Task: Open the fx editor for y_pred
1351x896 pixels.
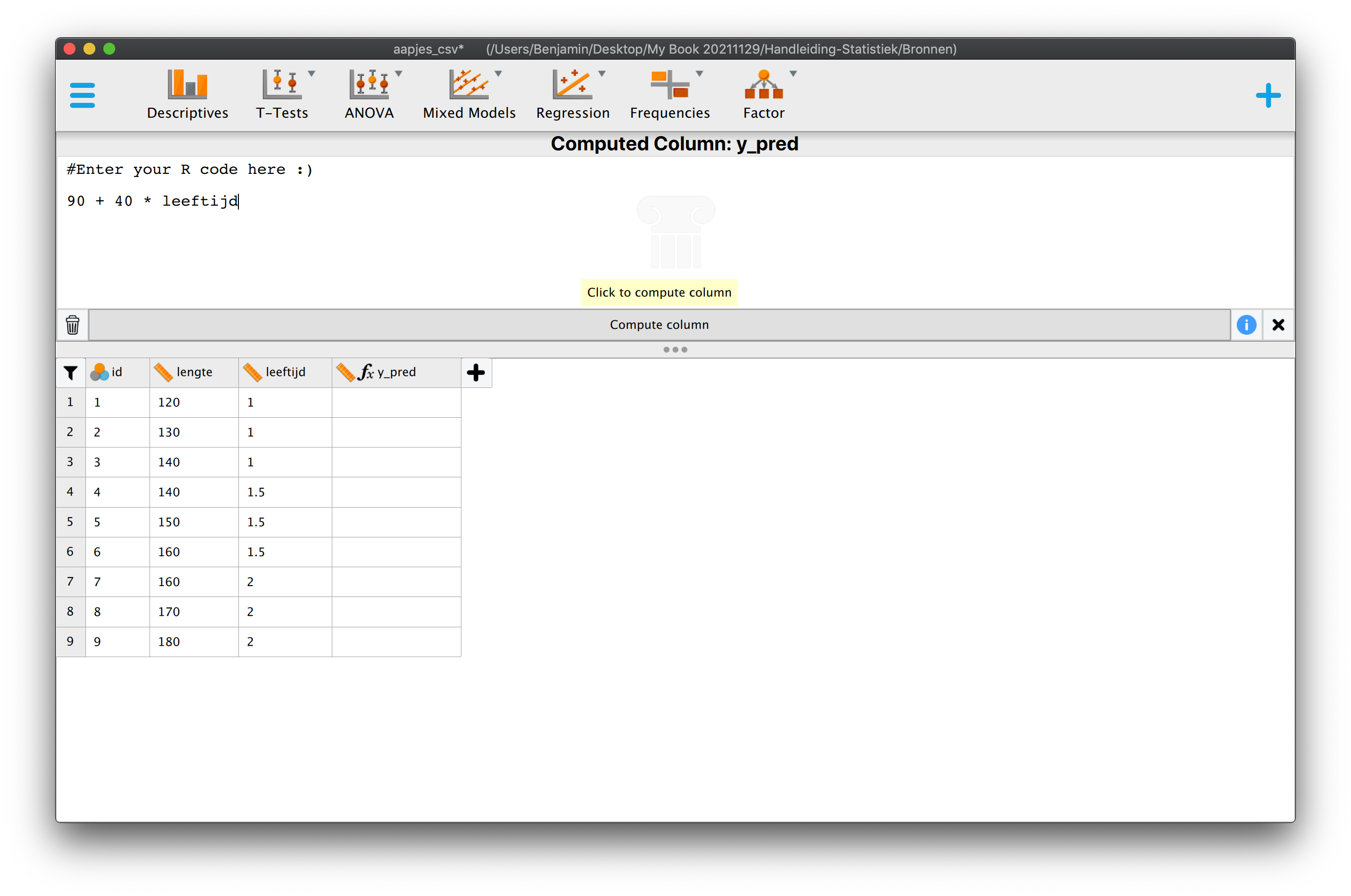Action: coord(366,372)
